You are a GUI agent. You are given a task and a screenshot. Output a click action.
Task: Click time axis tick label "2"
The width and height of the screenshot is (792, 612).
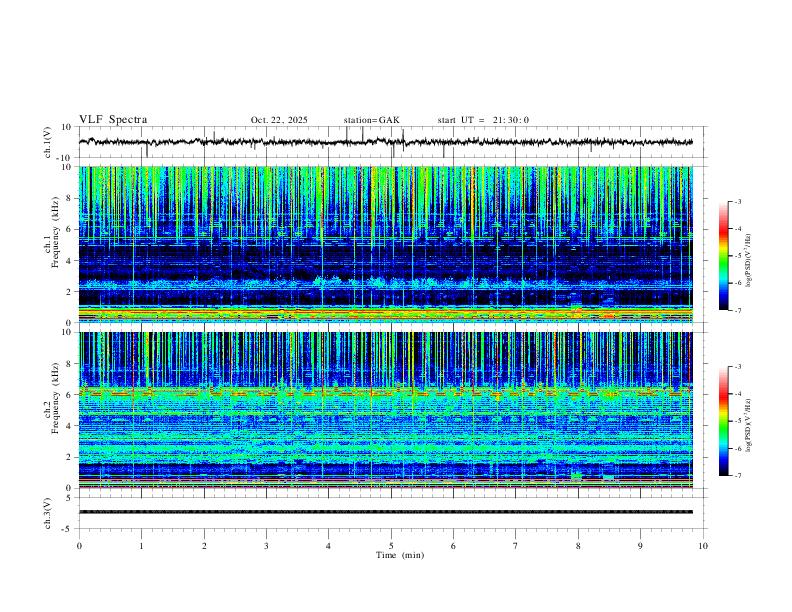(x=204, y=546)
